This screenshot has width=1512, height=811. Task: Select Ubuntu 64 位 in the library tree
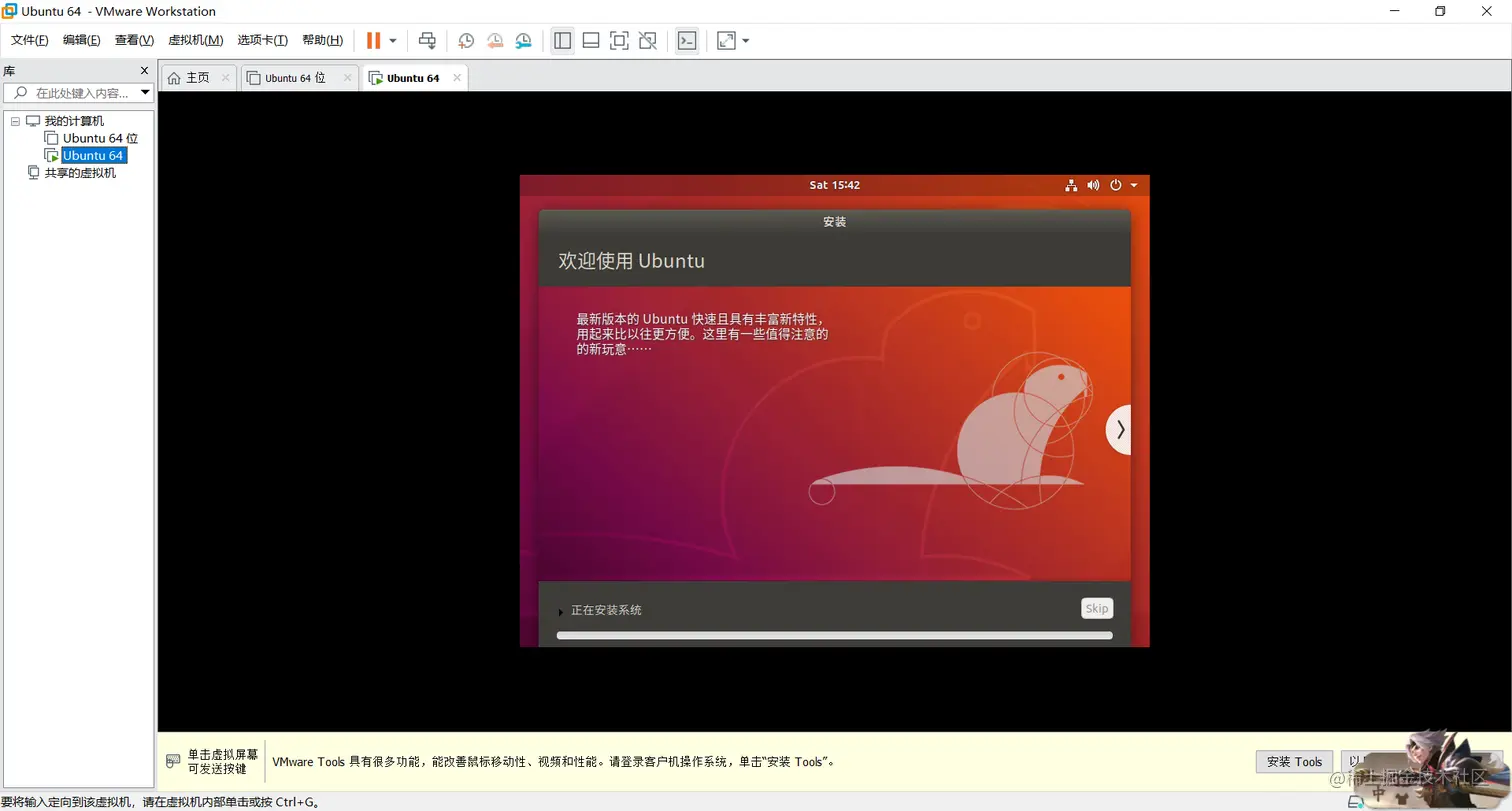pos(100,138)
